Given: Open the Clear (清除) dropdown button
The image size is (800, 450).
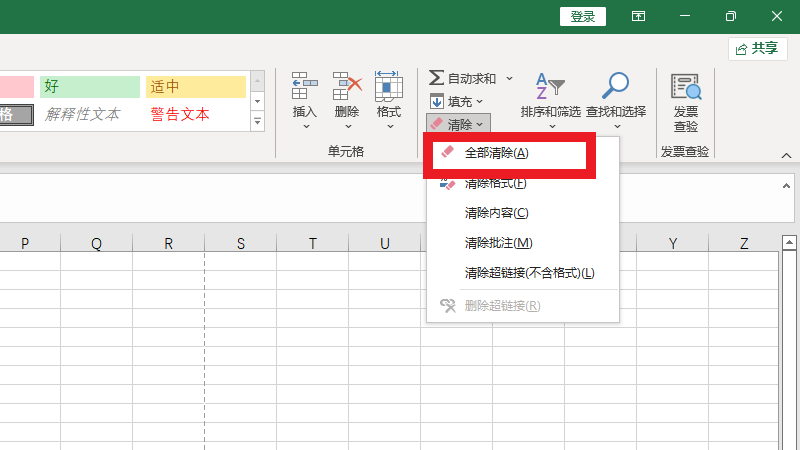Looking at the screenshot, I should point(458,124).
